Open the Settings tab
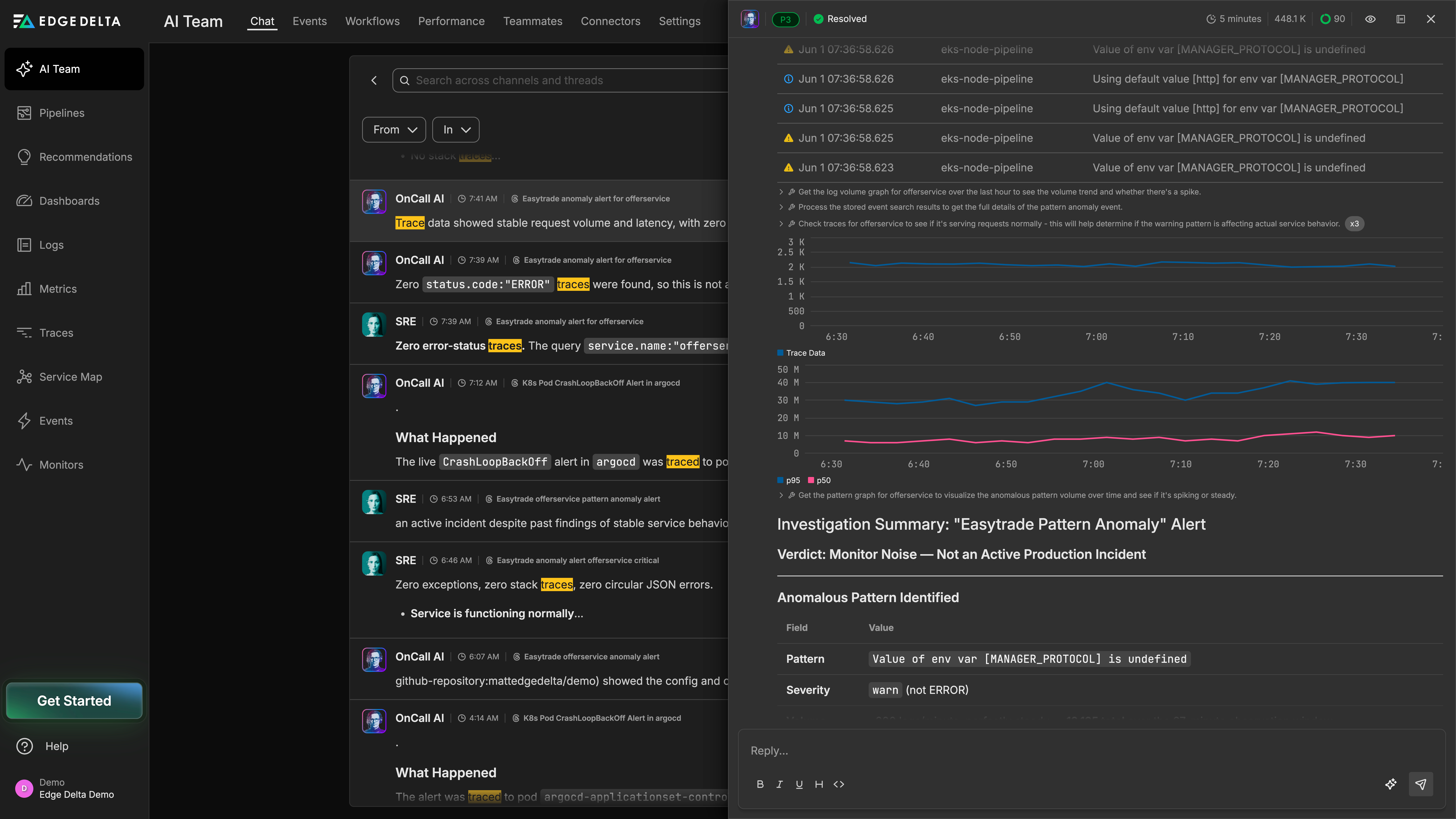Screen dimensions: 1456x819 click(679, 21)
